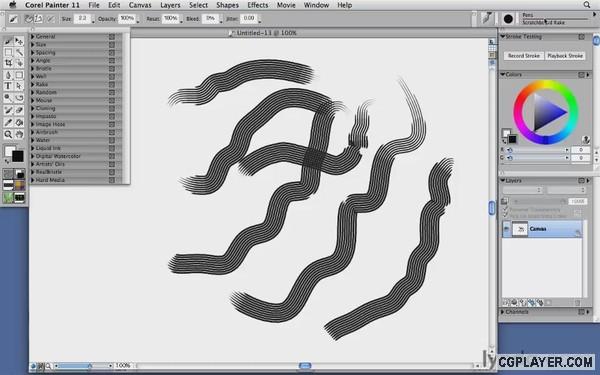Expand the Spacing brush controls section
The image size is (600, 375).
(33, 52)
